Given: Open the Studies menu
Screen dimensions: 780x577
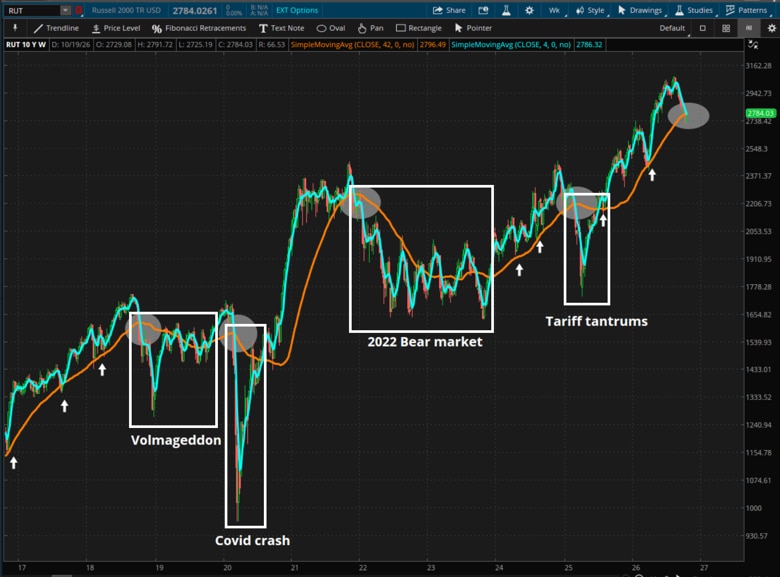Looking at the screenshot, I should [x=694, y=10].
